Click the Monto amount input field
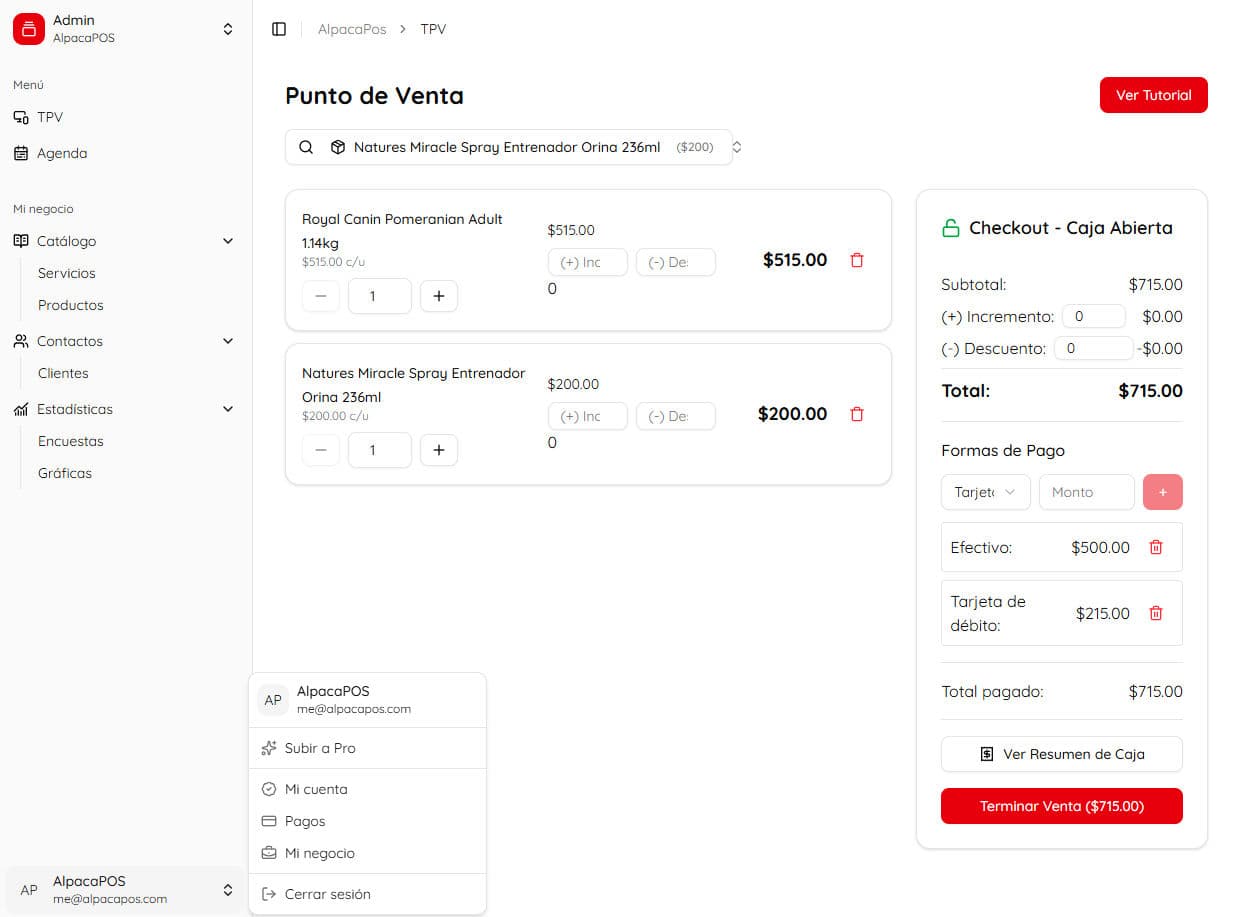This screenshot has width=1250, height=917. (x=1086, y=492)
